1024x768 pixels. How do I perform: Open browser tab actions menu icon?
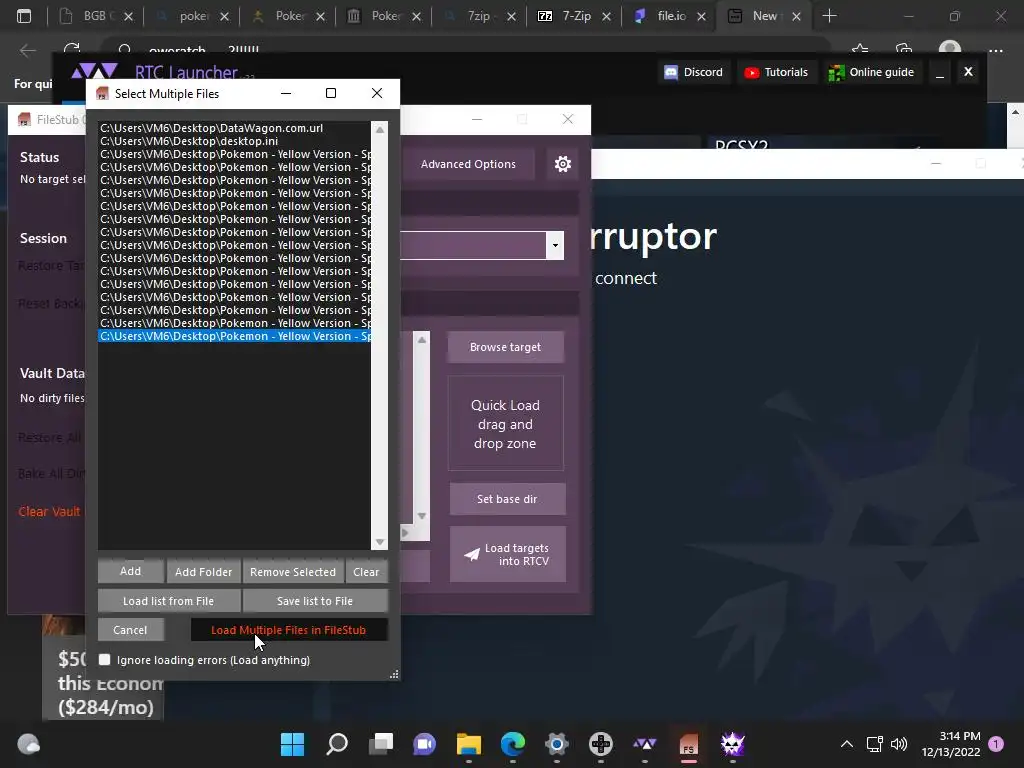coord(24,16)
